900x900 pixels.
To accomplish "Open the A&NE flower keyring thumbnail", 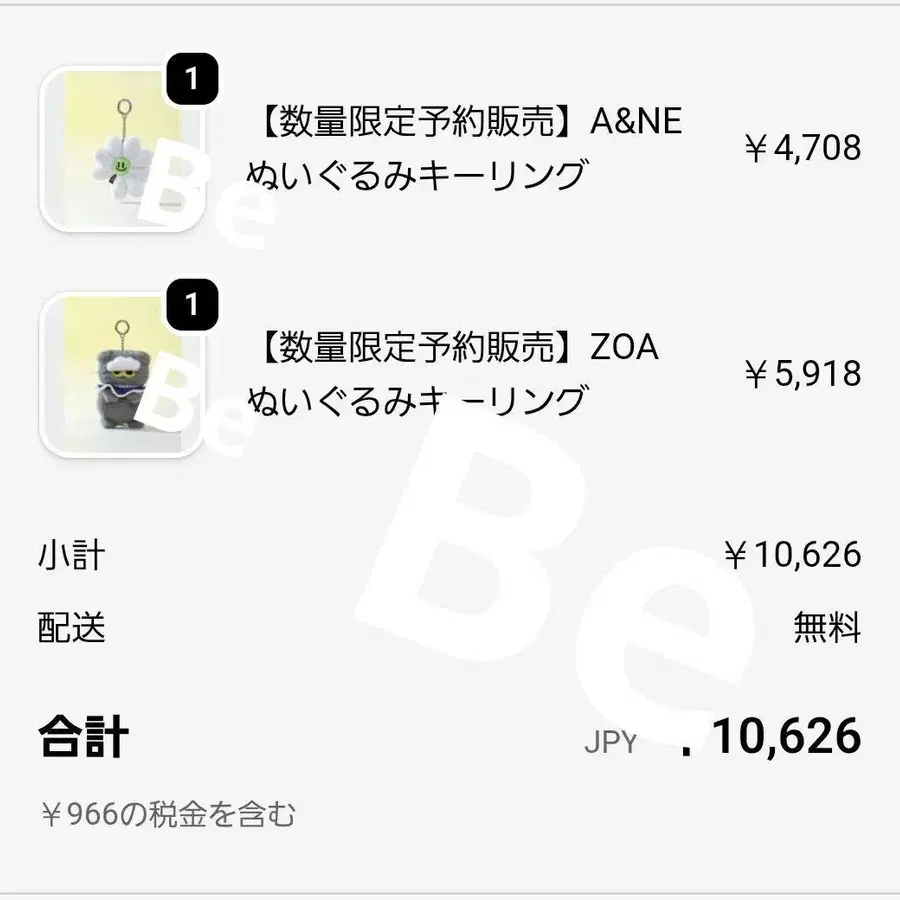I will tap(118, 150).
